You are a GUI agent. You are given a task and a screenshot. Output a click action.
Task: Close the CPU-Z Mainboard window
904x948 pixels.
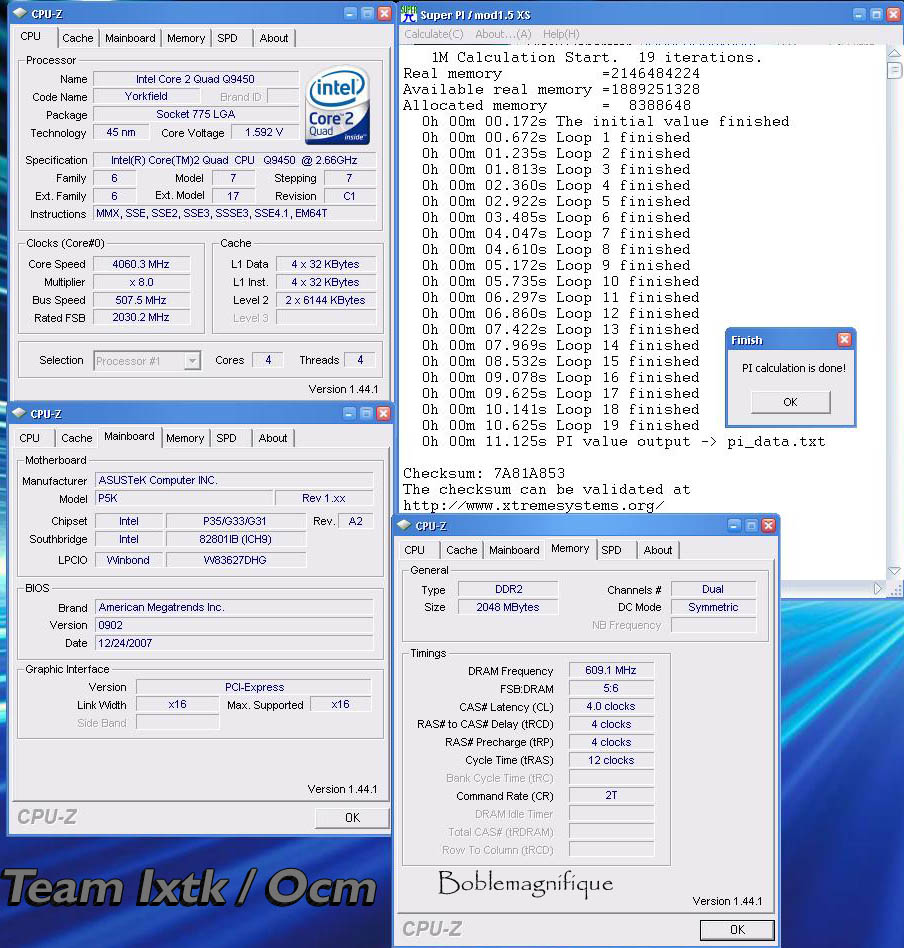tap(383, 413)
